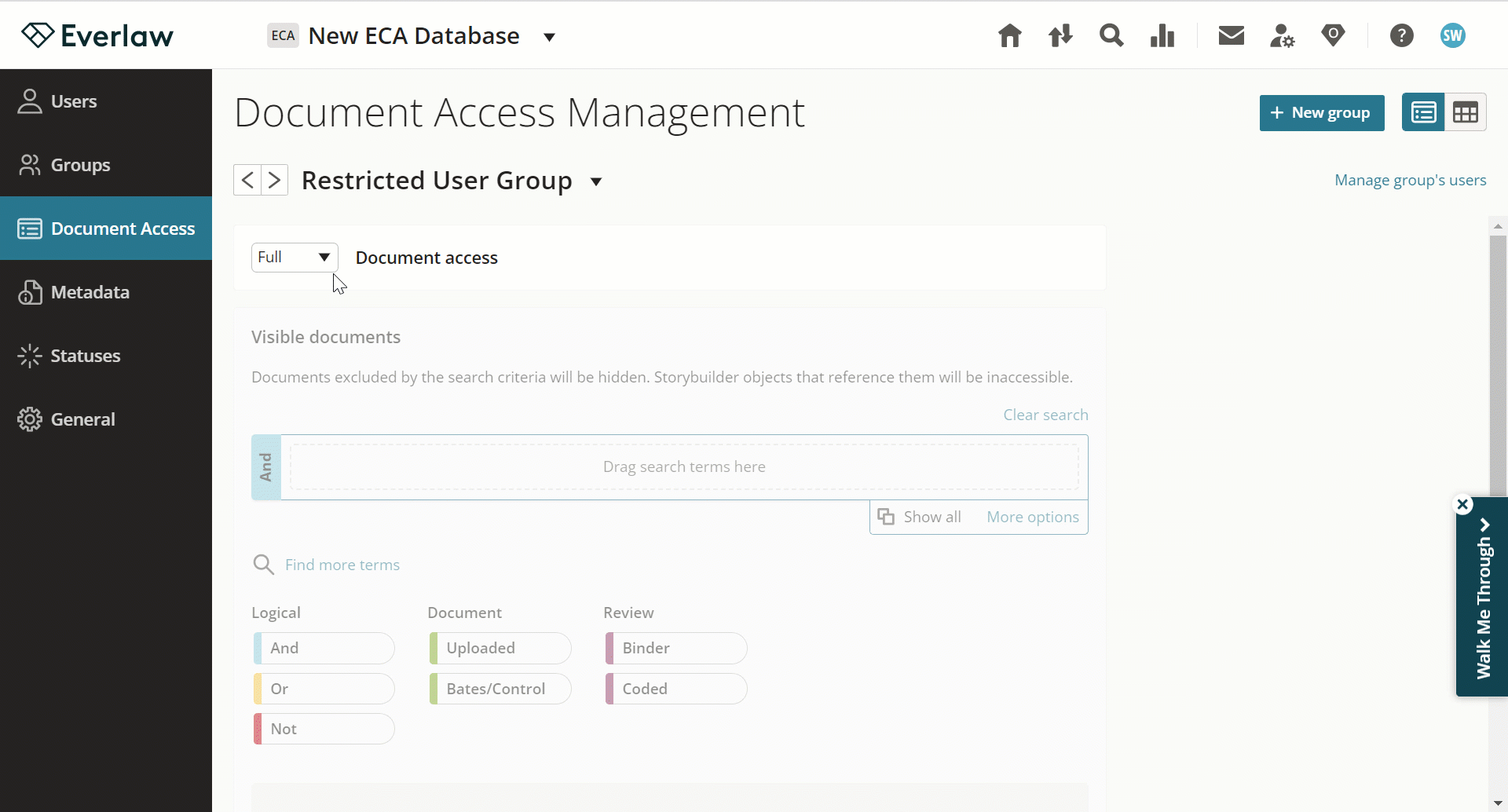
Task: Open the Help question mark icon
Action: click(x=1402, y=35)
